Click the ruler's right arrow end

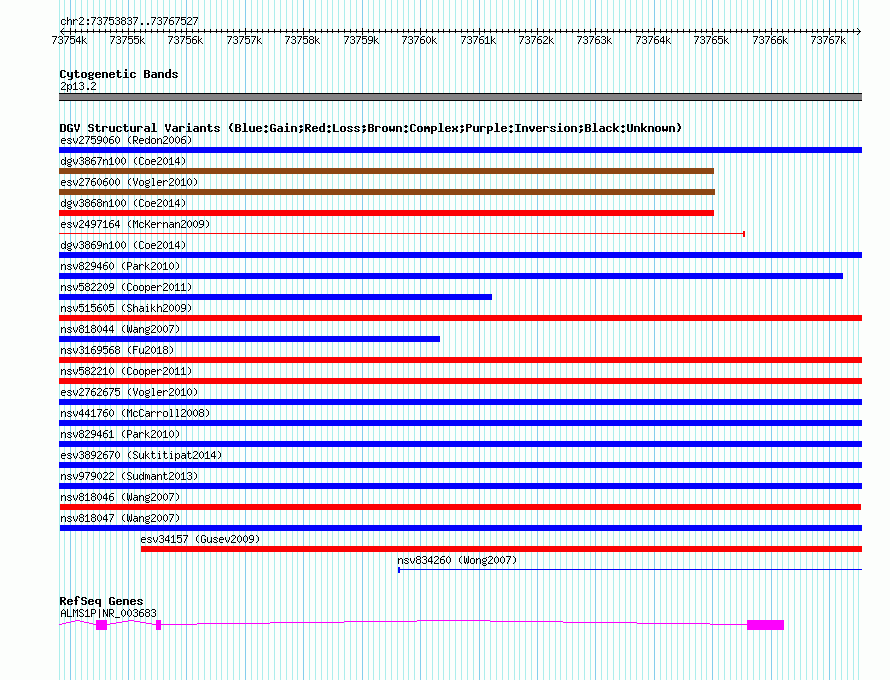click(x=859, y=31)
